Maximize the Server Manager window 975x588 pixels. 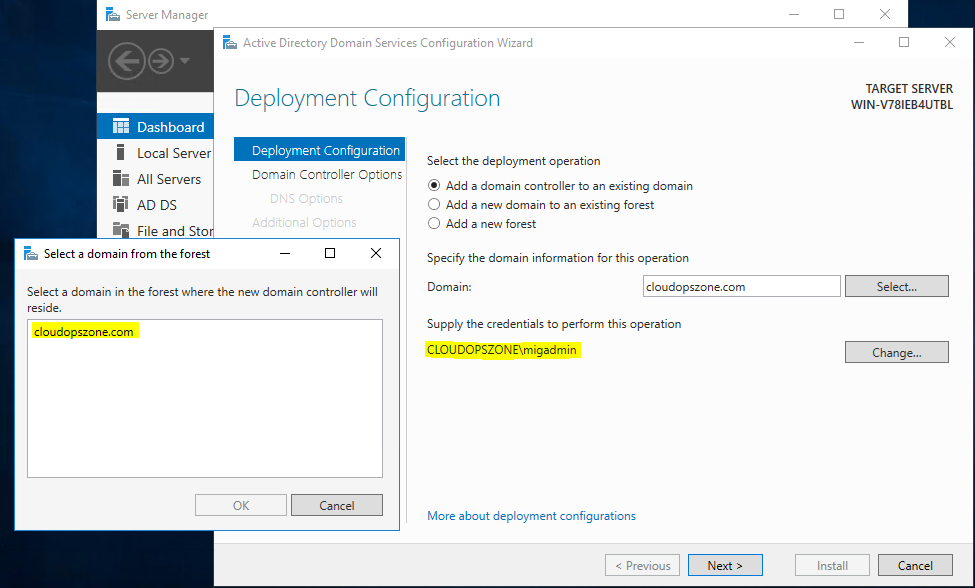click(x=839, y=14)
